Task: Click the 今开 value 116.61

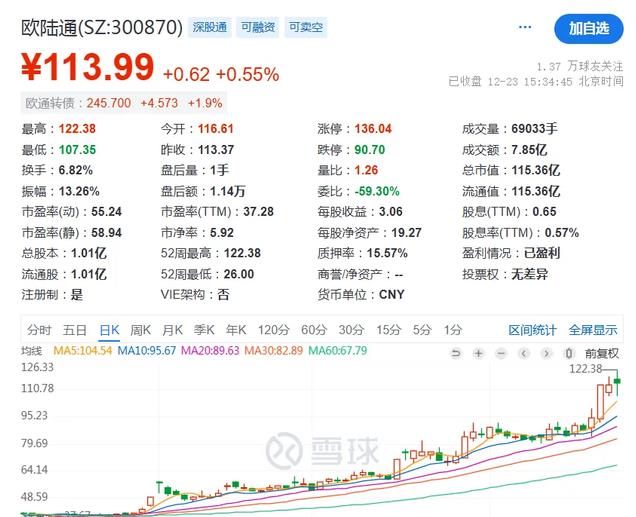Action: (216, 129)
